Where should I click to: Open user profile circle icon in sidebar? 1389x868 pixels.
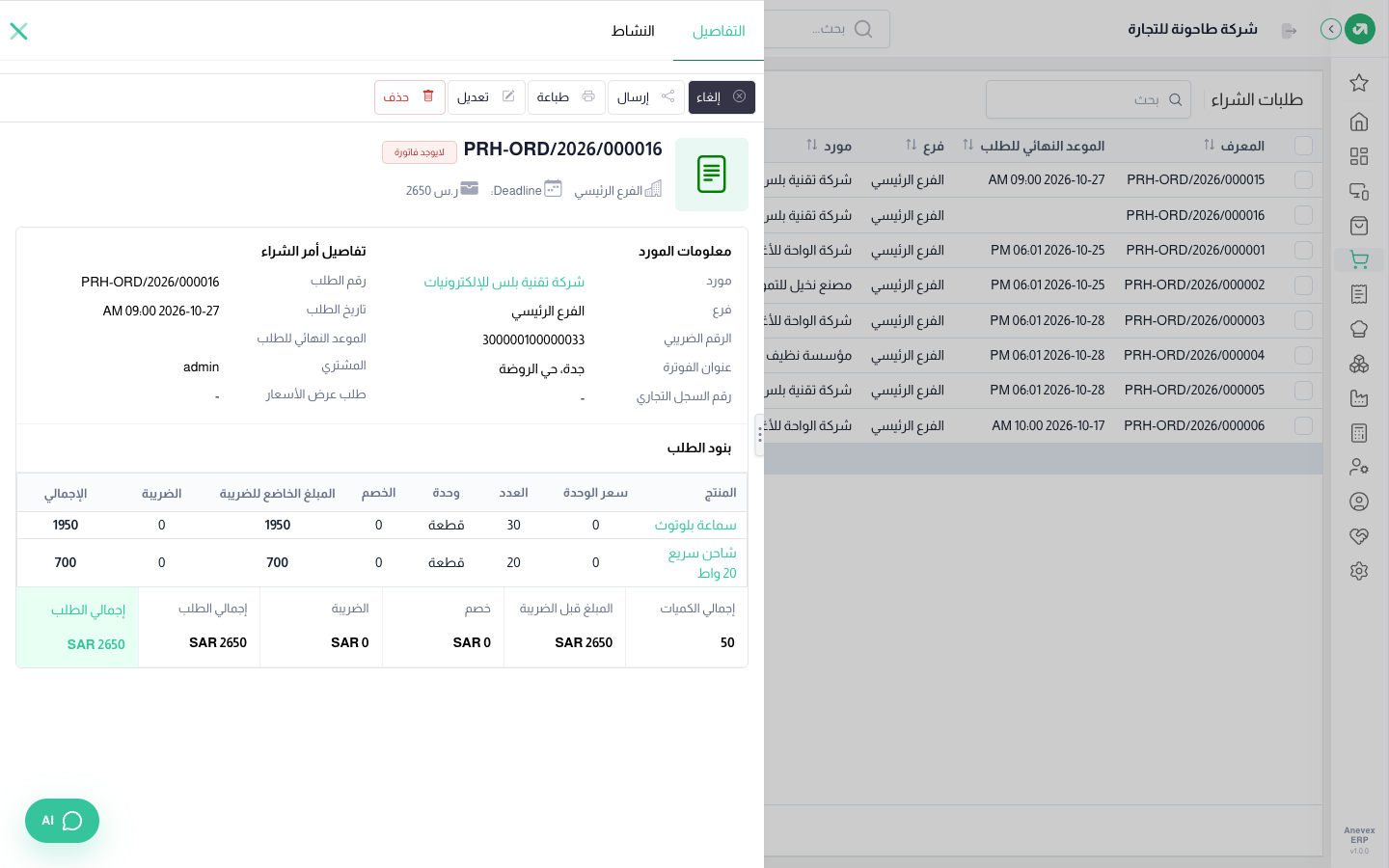coord(1359,502)
